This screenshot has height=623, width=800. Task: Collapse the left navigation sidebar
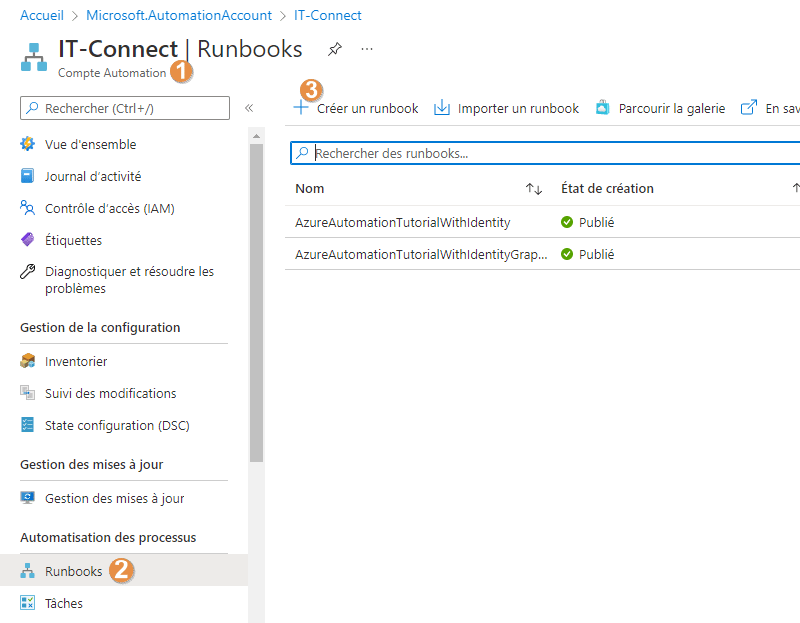[x=249, y=108]
